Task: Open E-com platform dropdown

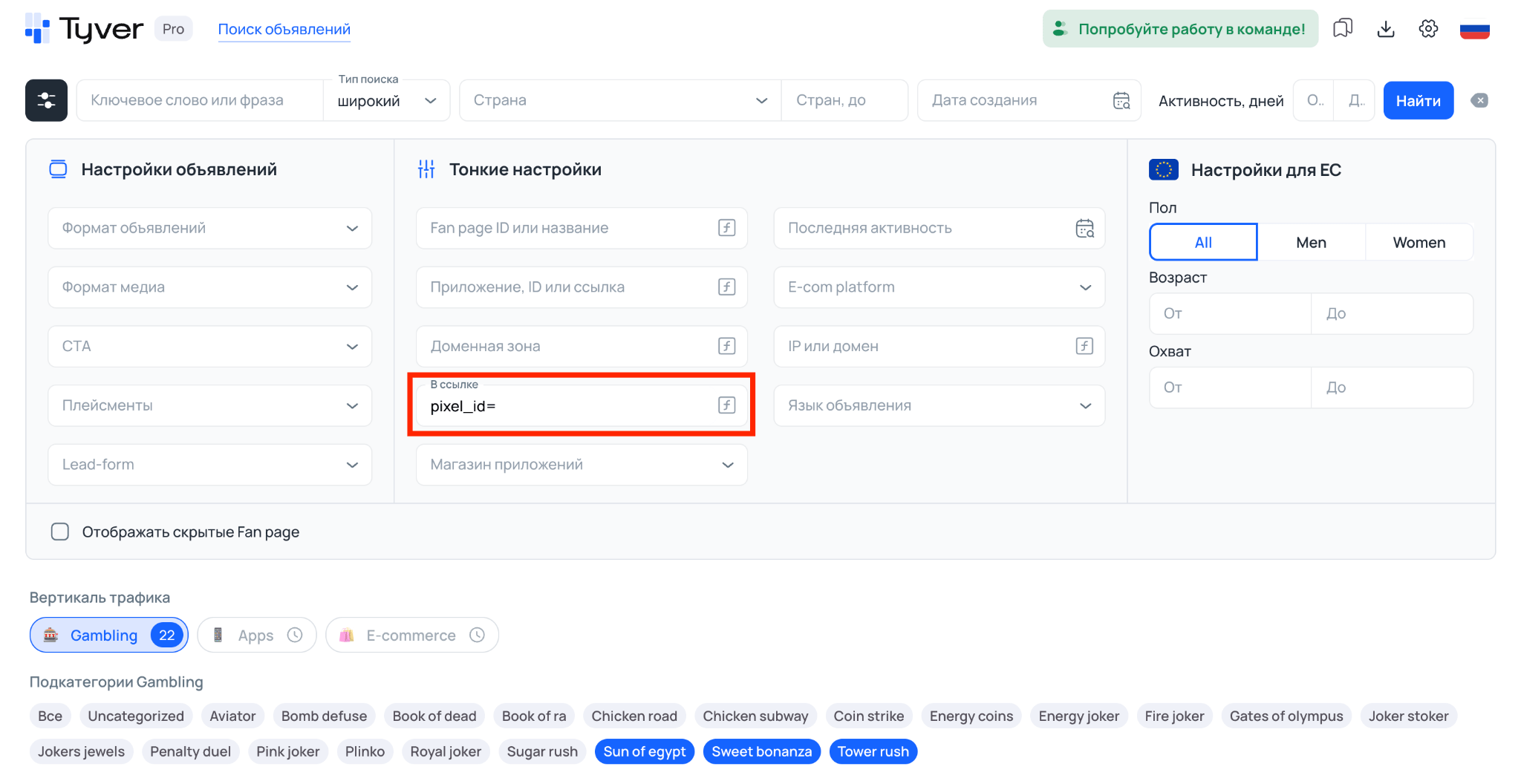Action: click(x=939, y=287)
